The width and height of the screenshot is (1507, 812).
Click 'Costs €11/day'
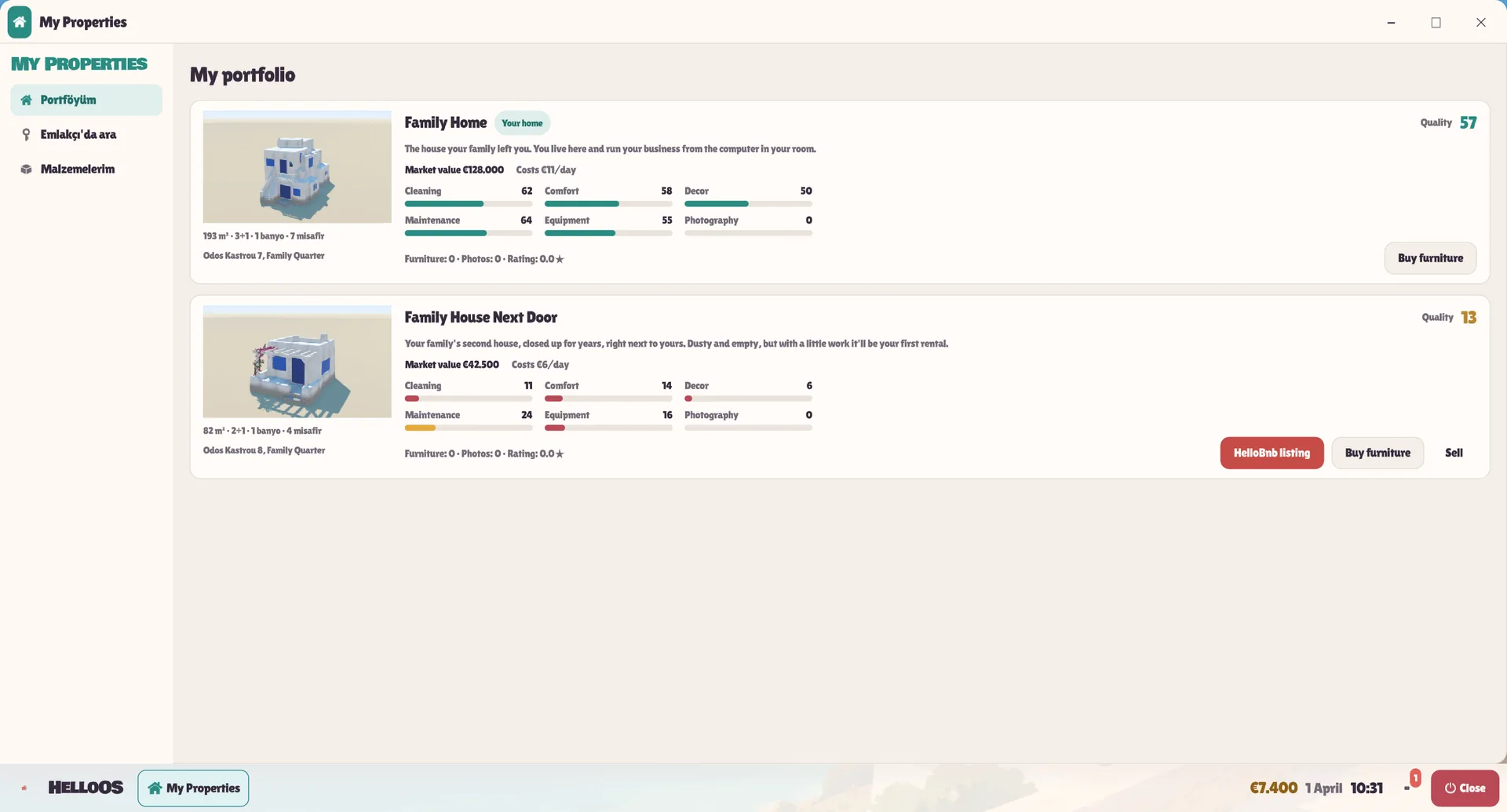[546, 170]
